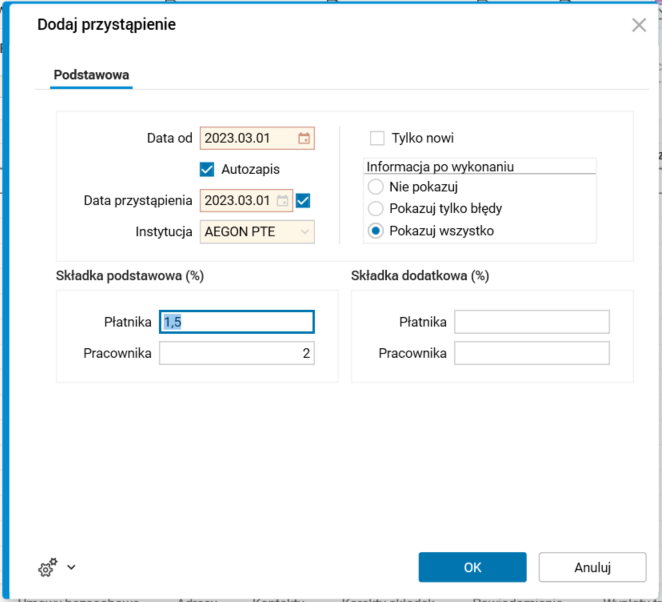Uncheck the Autozapis checkbox

[x=208, y=169]
